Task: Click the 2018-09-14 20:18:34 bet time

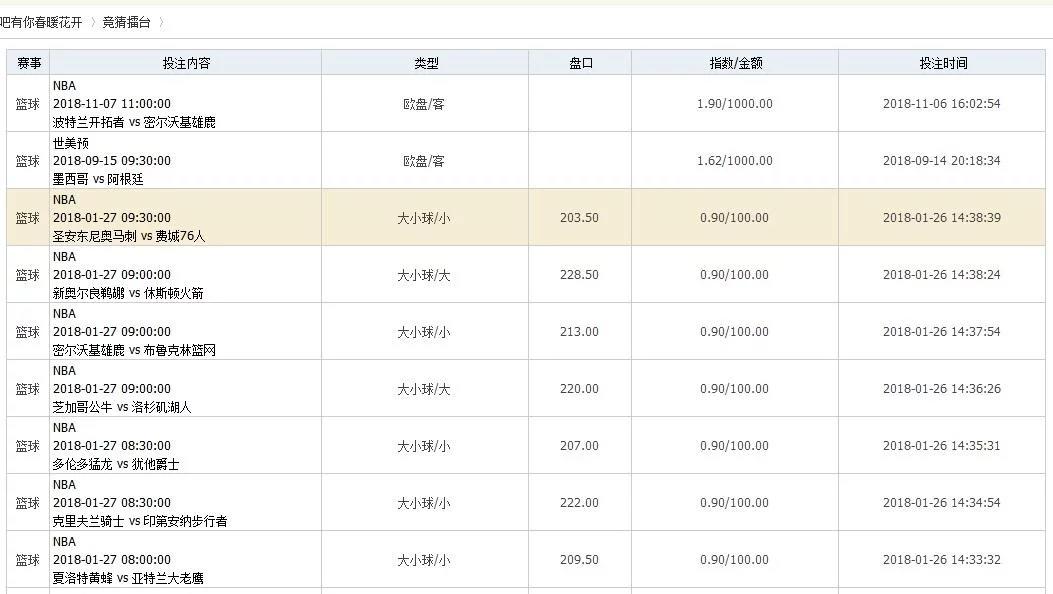Action: [x=941, y=161]
